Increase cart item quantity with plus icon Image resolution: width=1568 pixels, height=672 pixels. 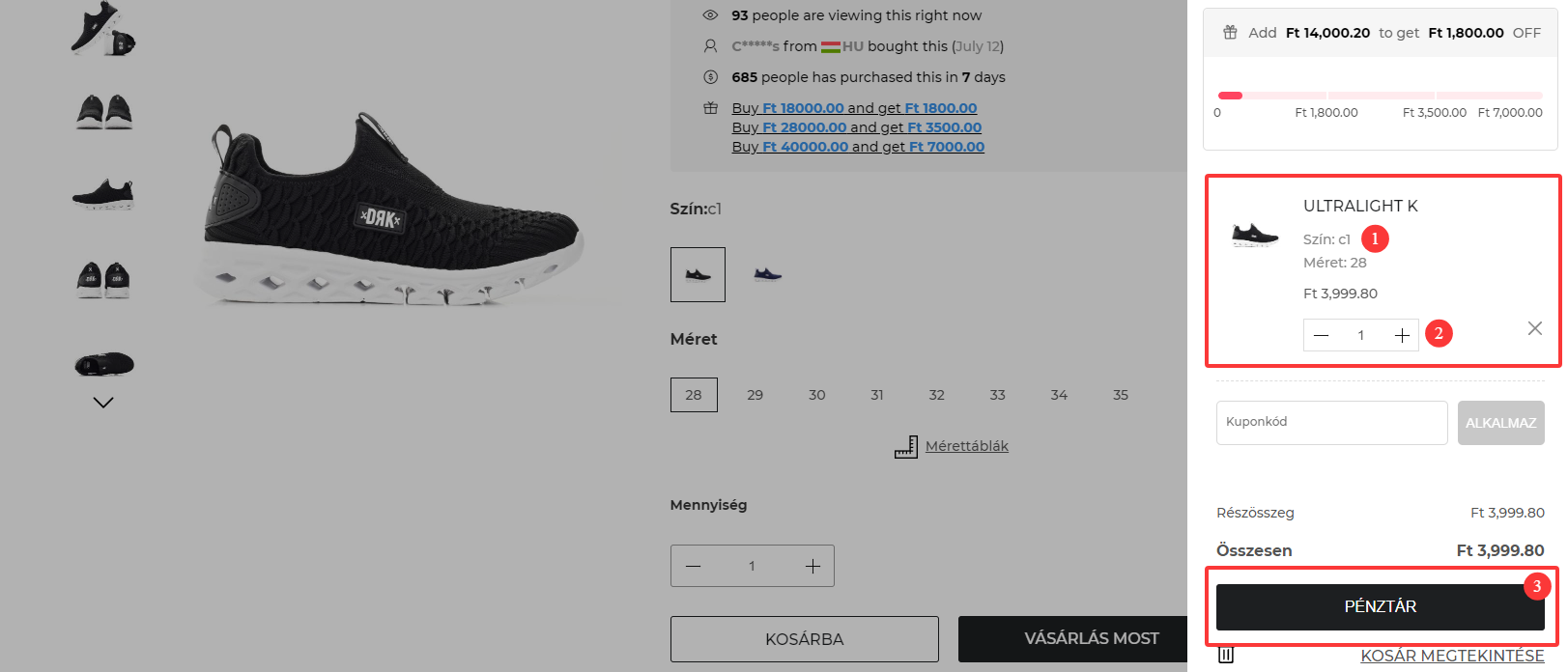pyautogui.click(x=1402, y=335)
